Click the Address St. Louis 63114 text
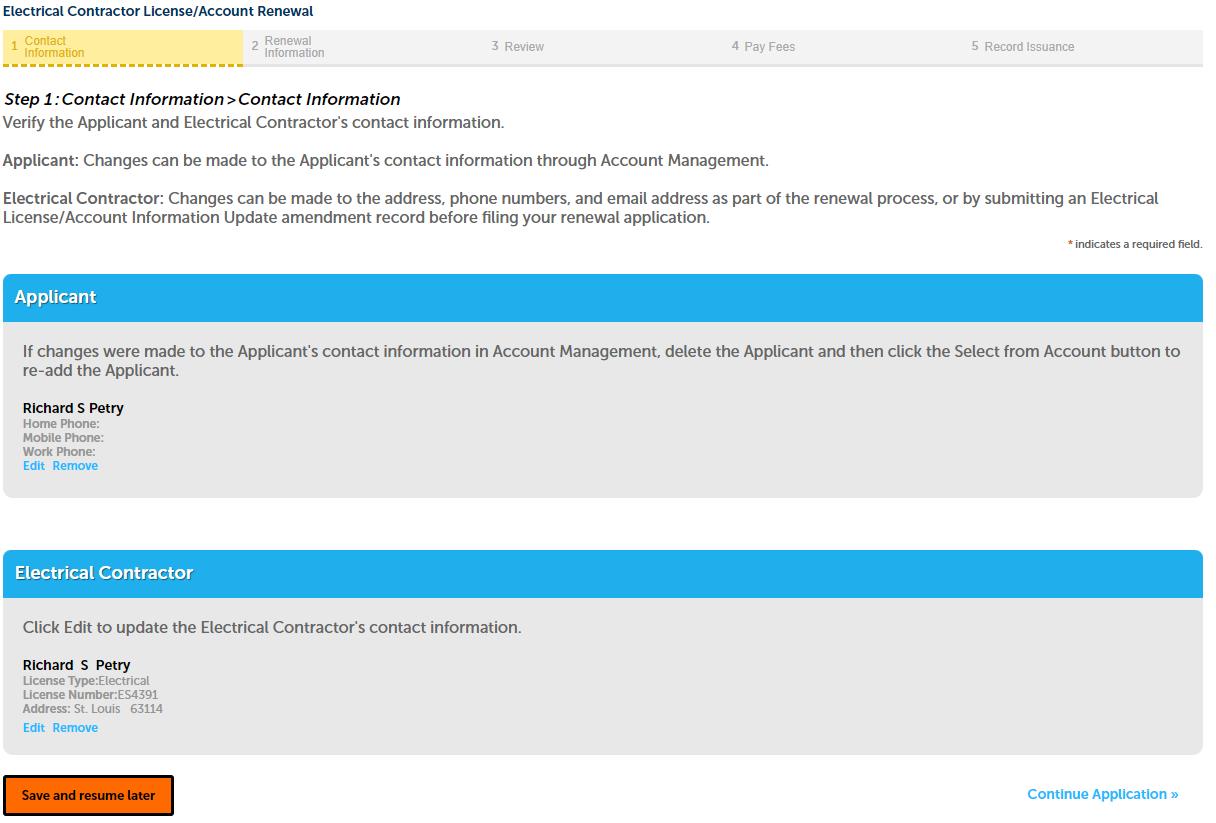 93,709
